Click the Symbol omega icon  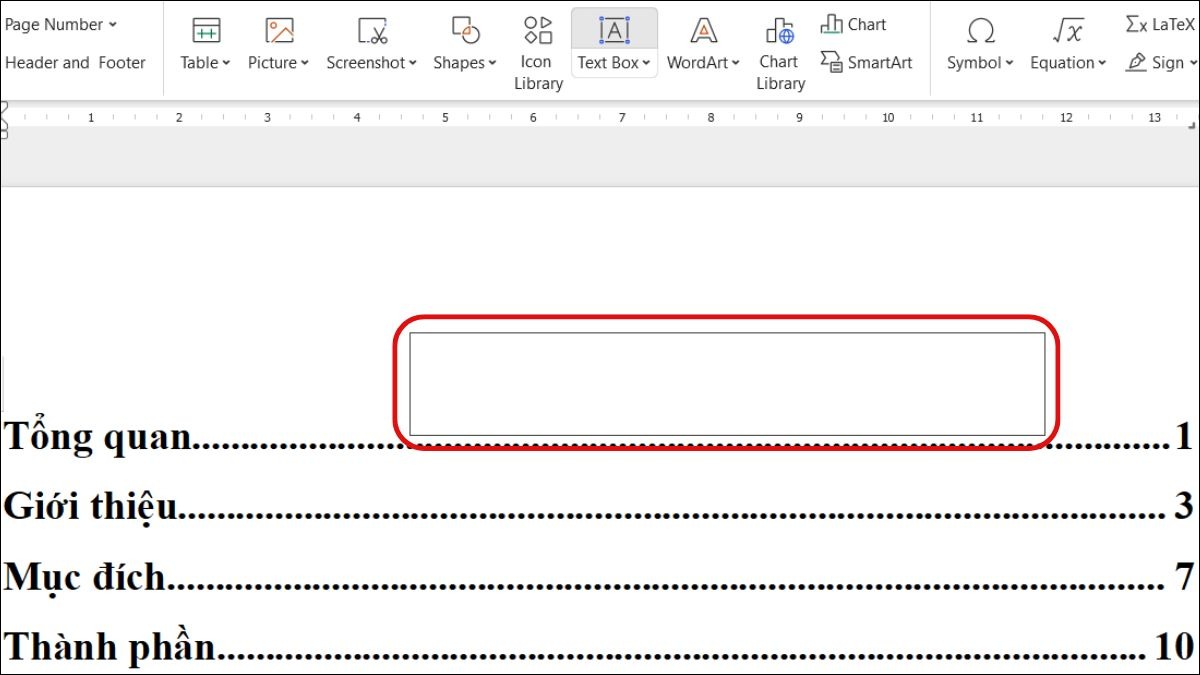(x=981, y=30)
